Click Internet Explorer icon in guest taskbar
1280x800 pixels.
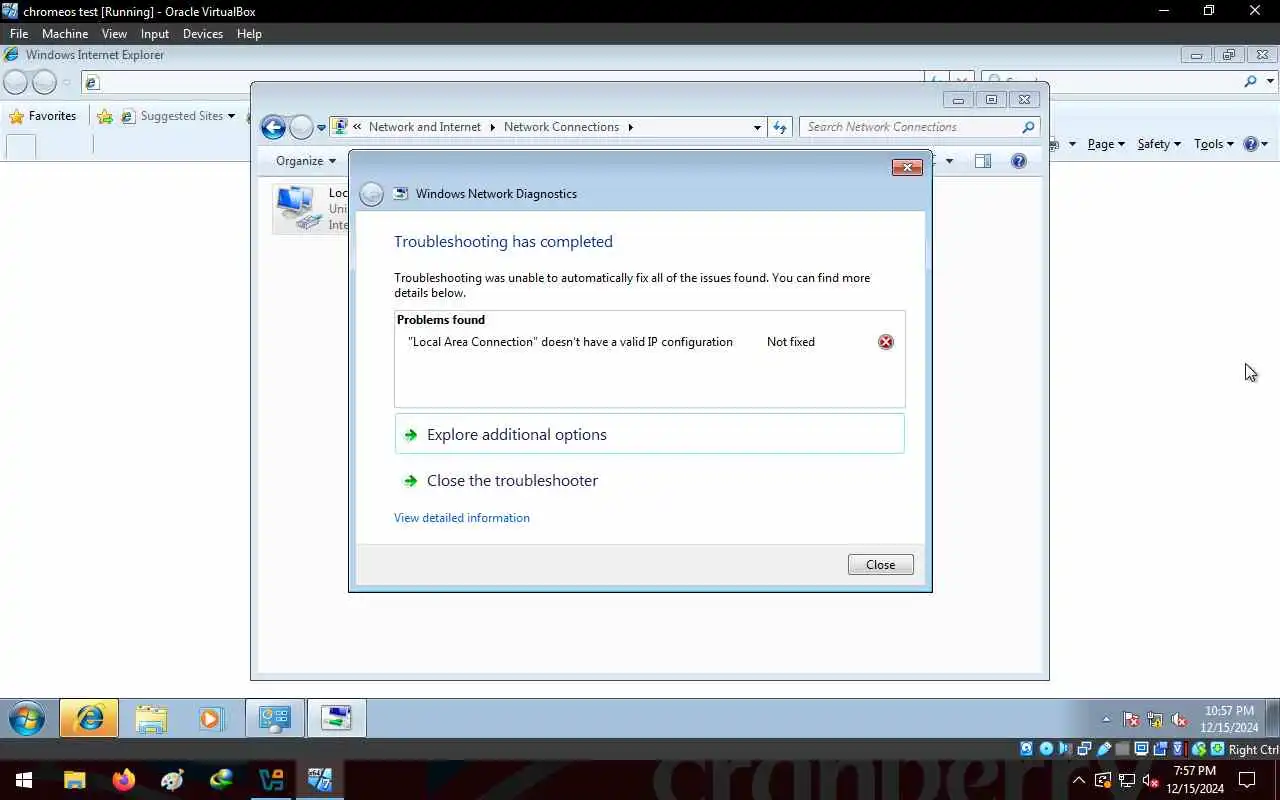pos(89,718)
